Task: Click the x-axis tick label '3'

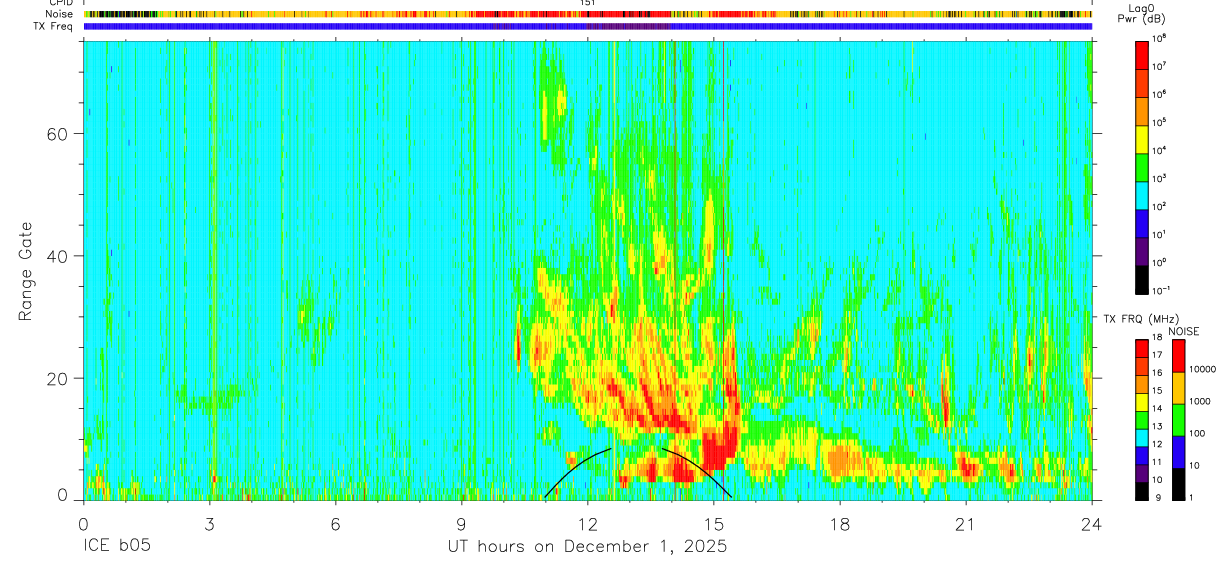Action: [209, 524]
